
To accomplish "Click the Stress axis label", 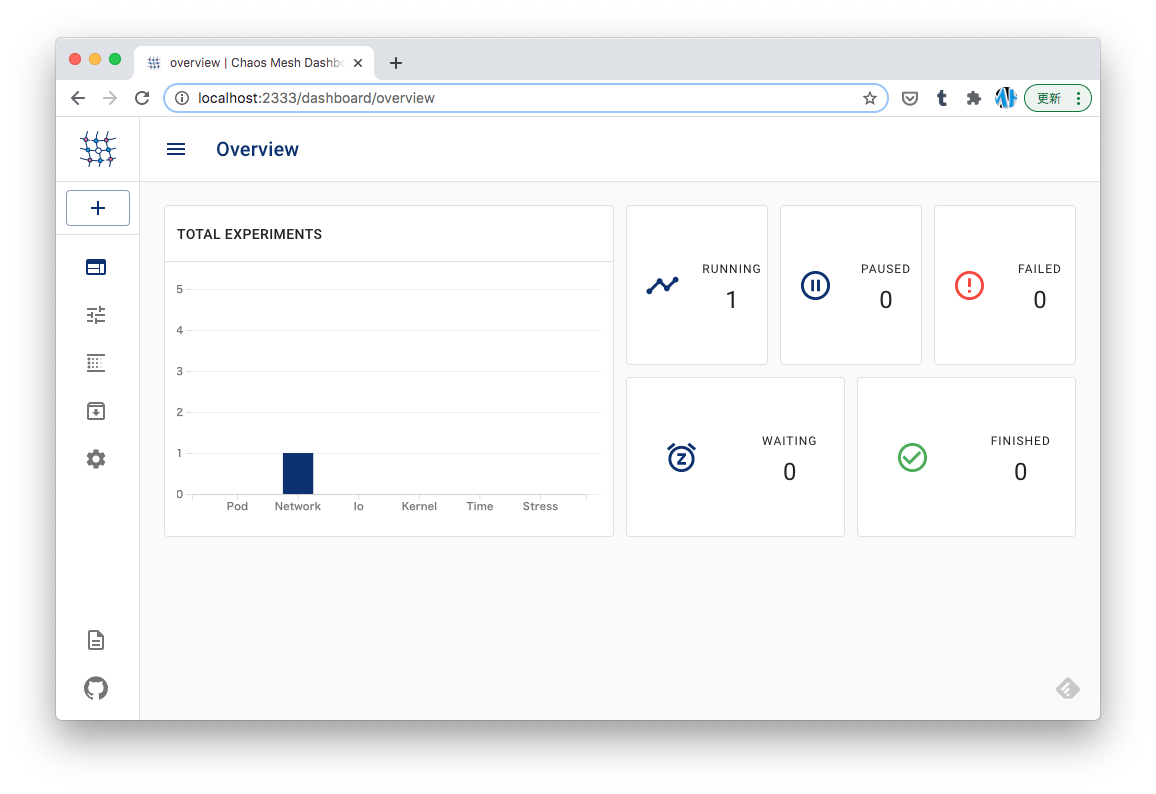I will [540, 506].
